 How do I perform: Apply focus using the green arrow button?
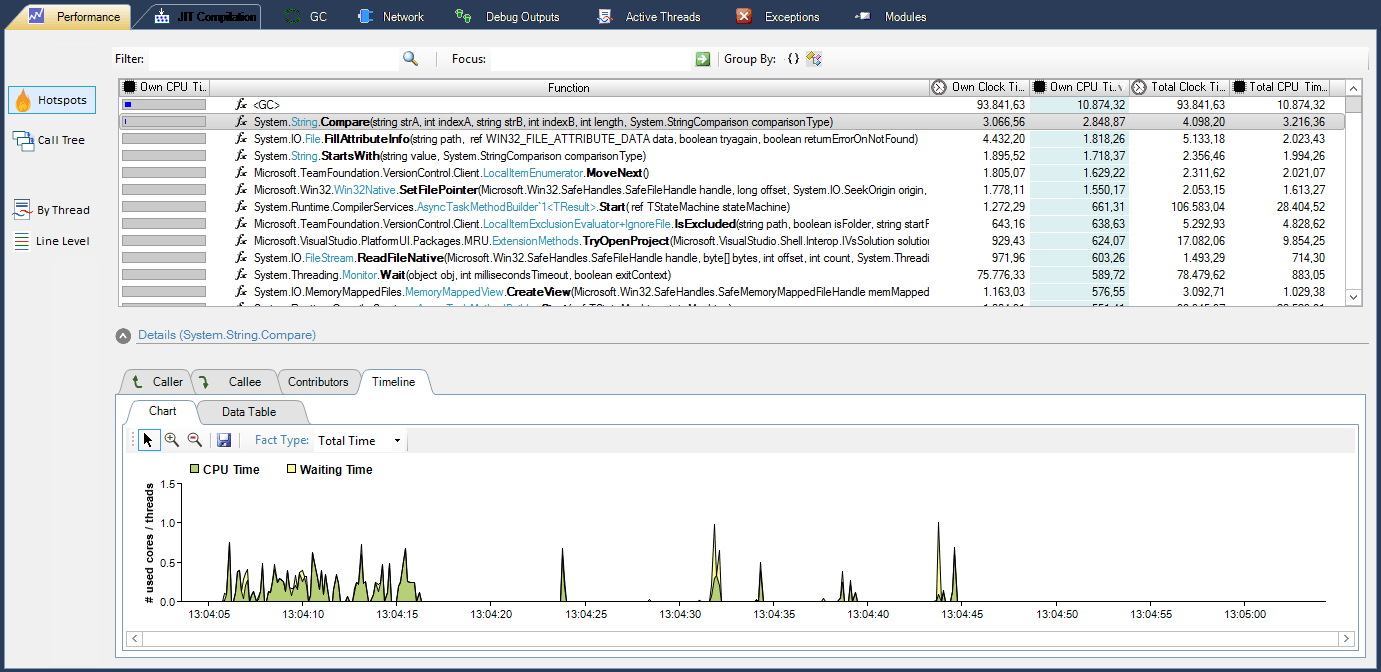pyautogui.click(x=703, y=59)
